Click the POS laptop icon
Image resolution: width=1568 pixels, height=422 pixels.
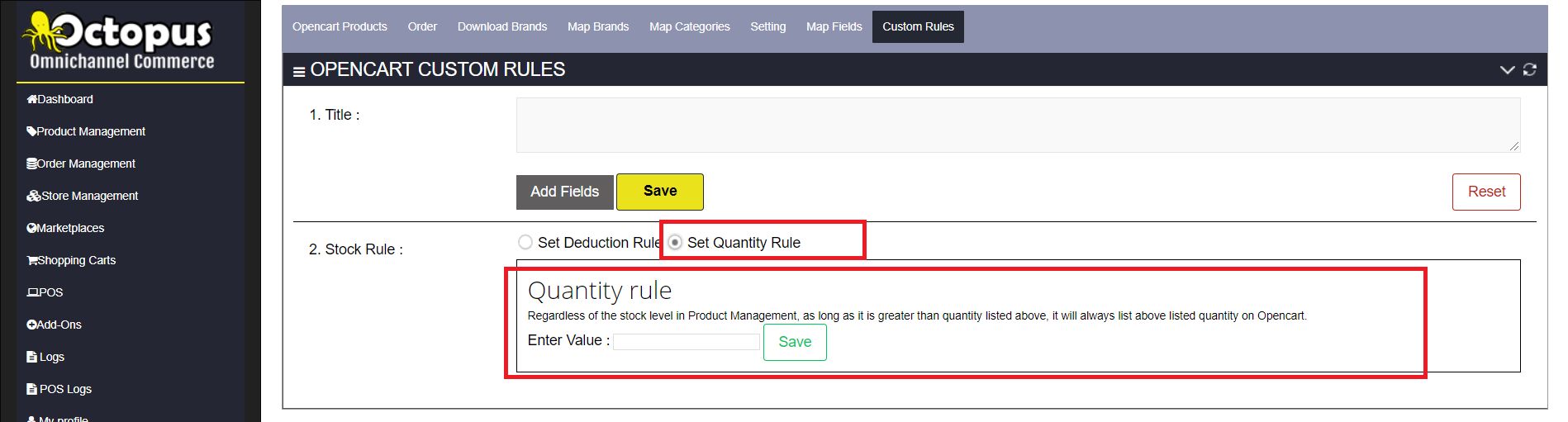coord(33,292)
